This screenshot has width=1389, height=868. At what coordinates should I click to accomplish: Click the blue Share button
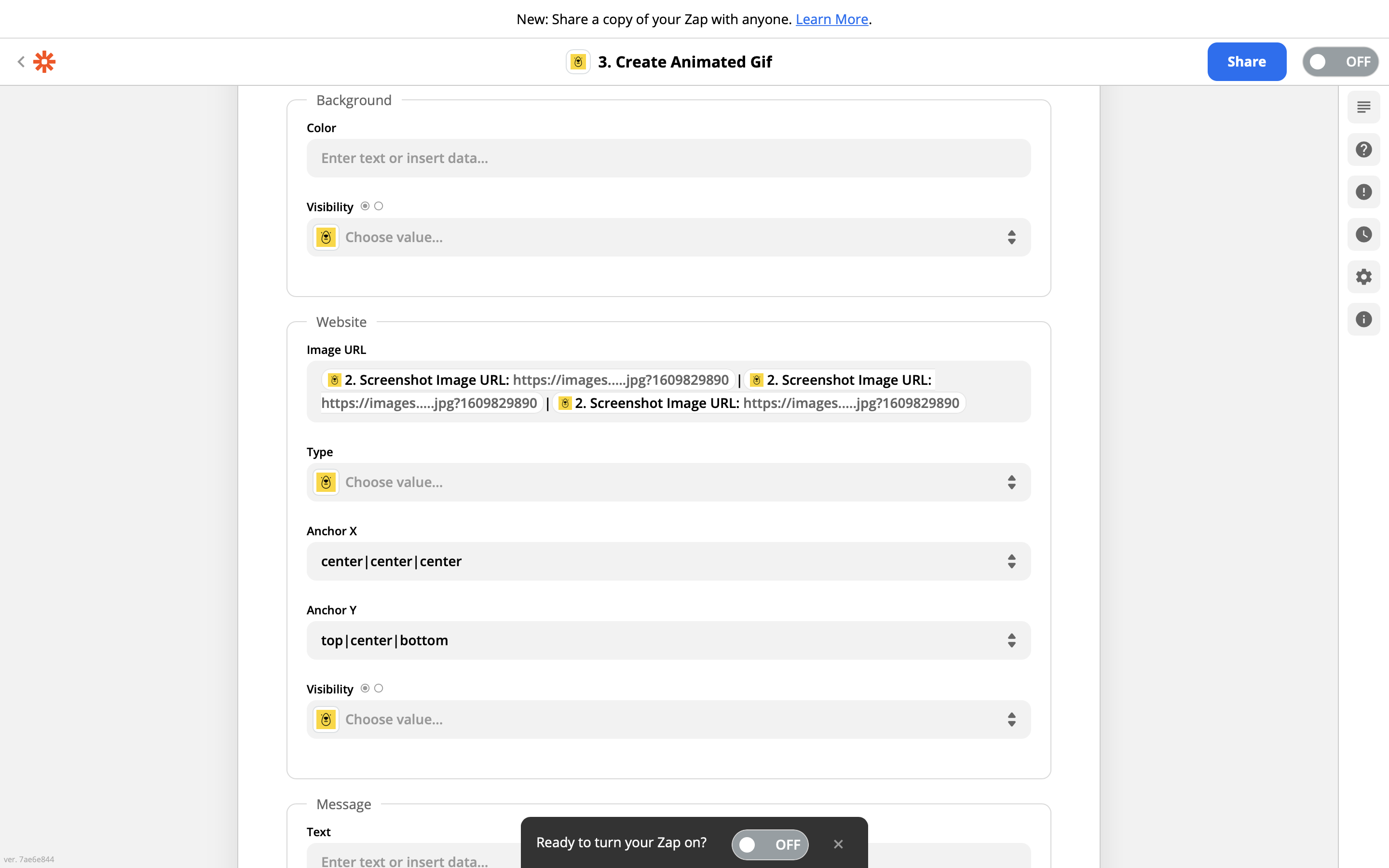(x=1246, y=61)
